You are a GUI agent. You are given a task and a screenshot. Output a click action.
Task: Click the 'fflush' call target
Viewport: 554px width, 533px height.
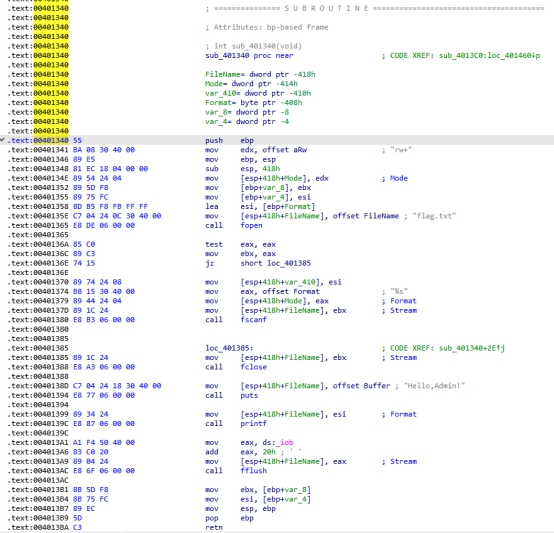click(253, 470)
